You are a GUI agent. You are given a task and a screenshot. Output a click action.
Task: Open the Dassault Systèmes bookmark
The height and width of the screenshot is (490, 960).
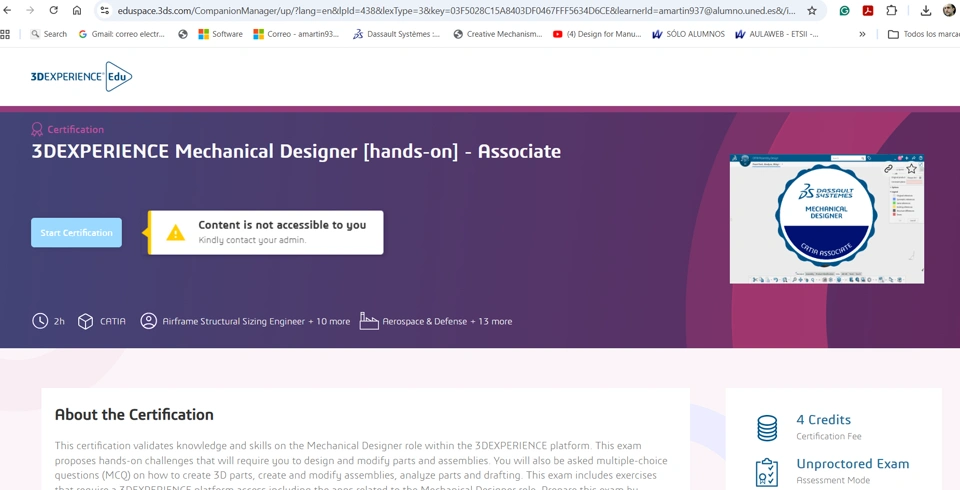coord(396,34)
